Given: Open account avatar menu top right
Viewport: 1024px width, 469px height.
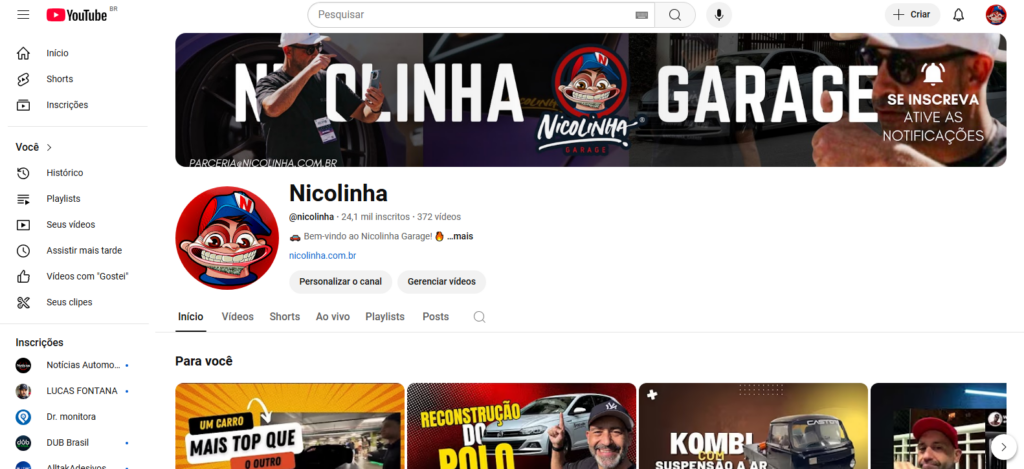Looking at the screenshot, I should pos(996,14).
